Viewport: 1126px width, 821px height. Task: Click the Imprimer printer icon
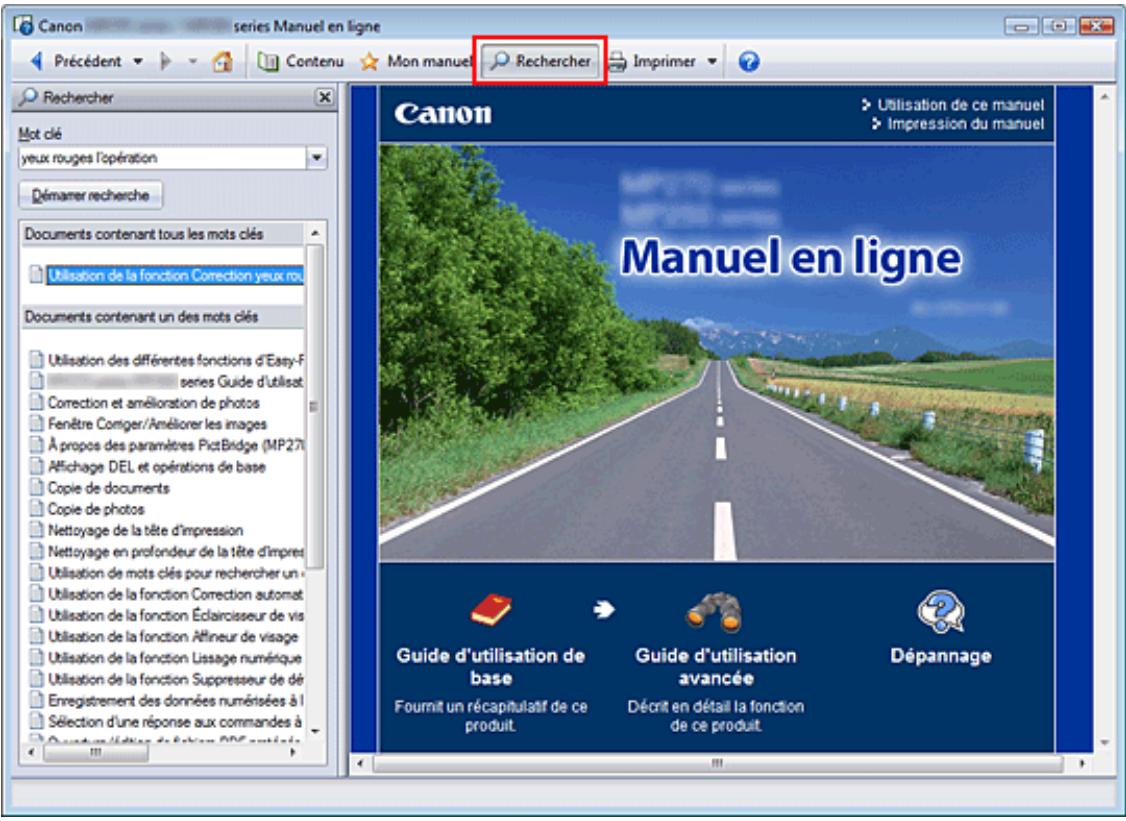[617, 62]
